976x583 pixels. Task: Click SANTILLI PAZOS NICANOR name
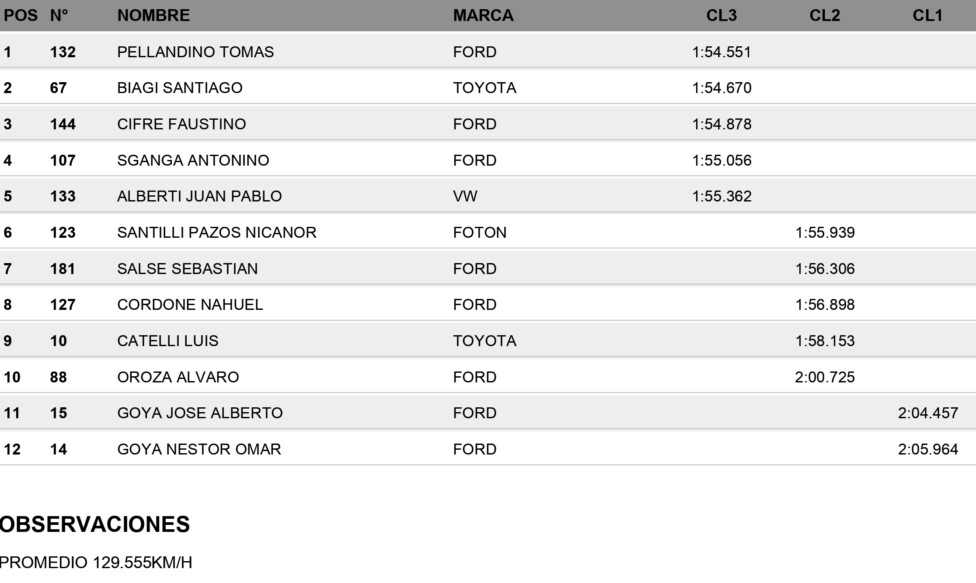tap(217, 233)
